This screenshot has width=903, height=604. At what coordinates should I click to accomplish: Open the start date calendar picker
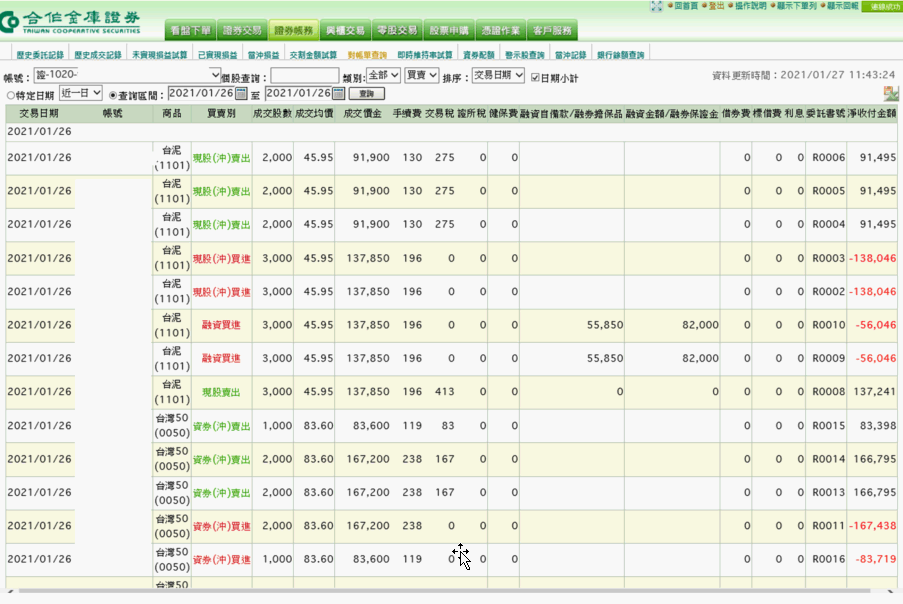pos(241,93)
